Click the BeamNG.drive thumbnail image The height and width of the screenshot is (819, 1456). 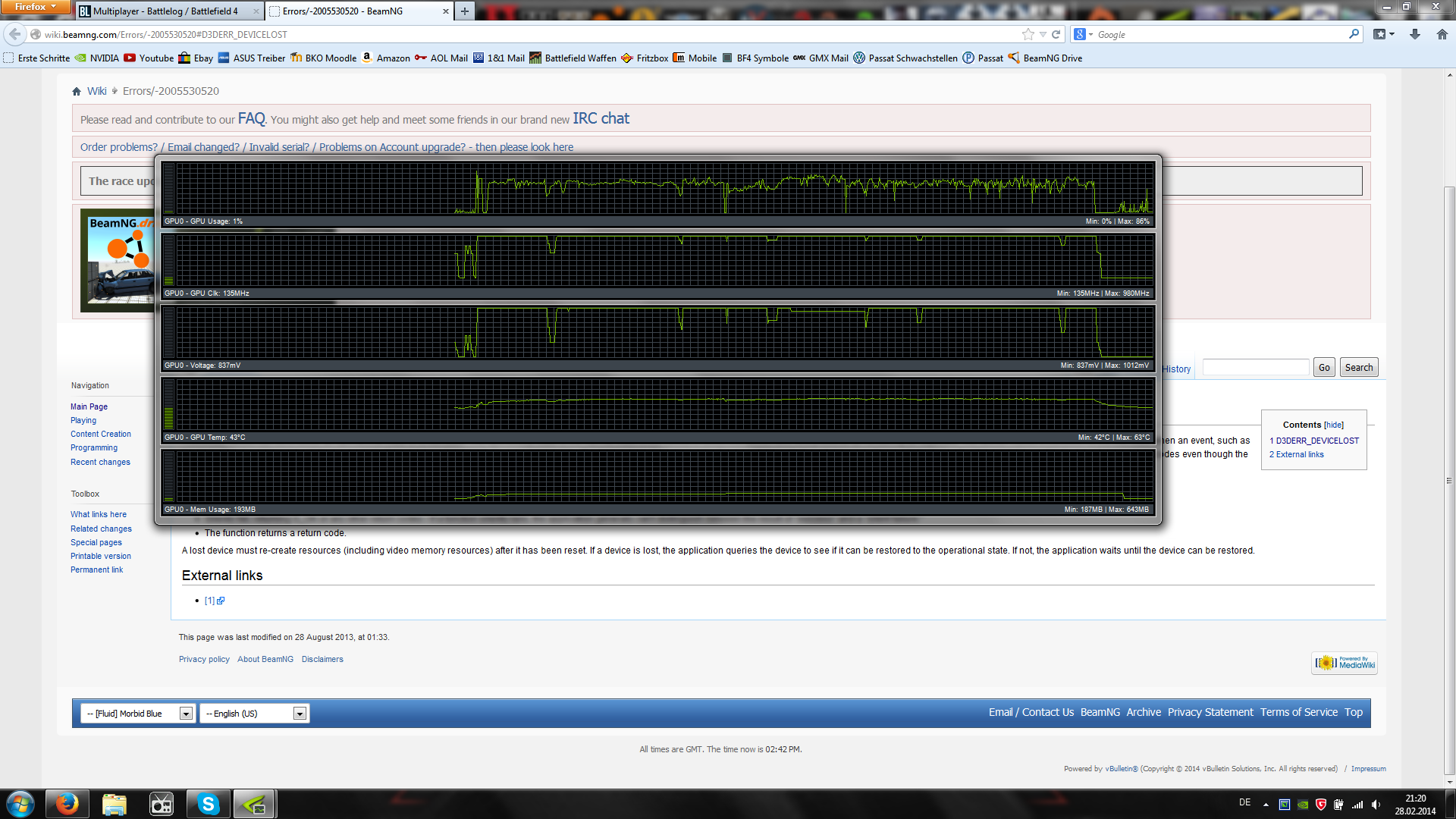pos(118,260)
